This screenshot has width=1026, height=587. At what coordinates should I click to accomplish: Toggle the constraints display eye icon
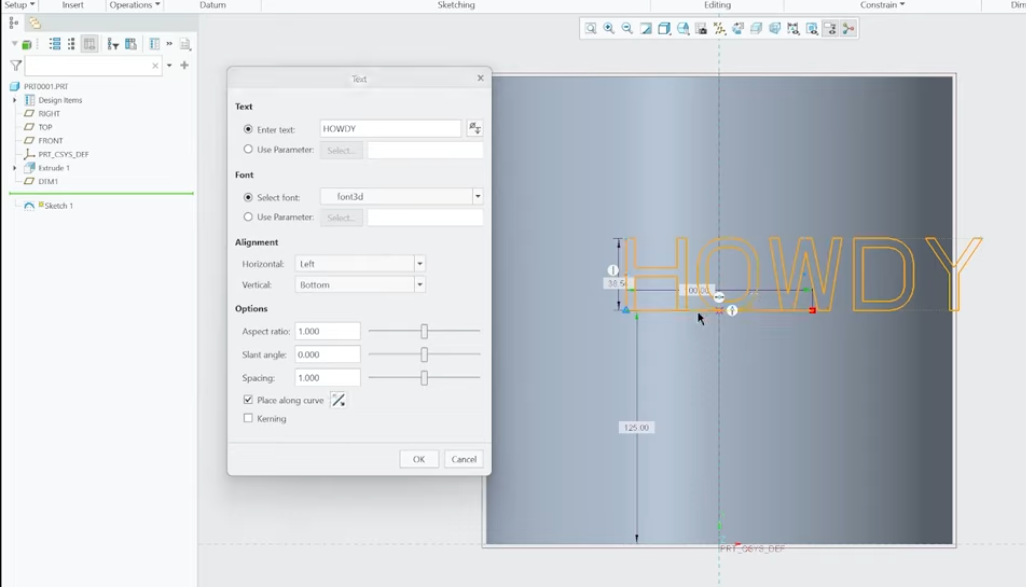[x=811, y=28]
